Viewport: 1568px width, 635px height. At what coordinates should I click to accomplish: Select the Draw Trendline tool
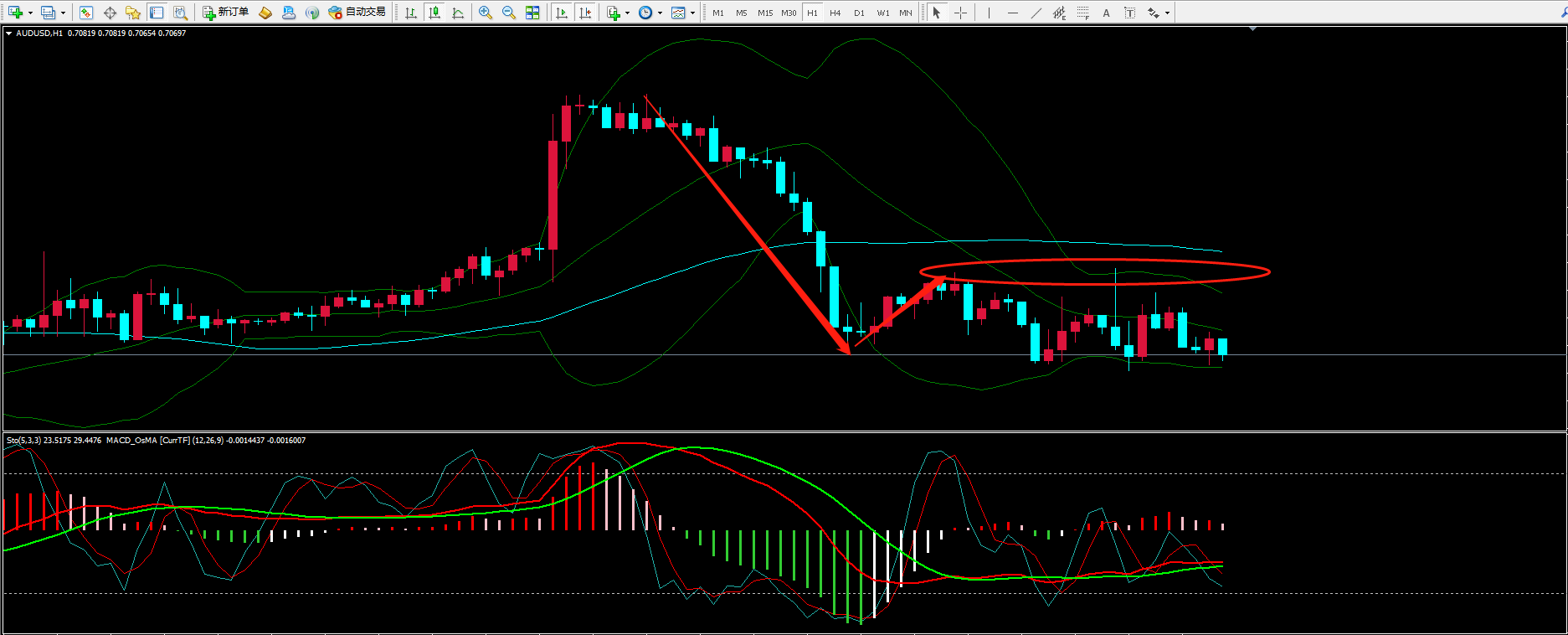(x=1036, y=13)
